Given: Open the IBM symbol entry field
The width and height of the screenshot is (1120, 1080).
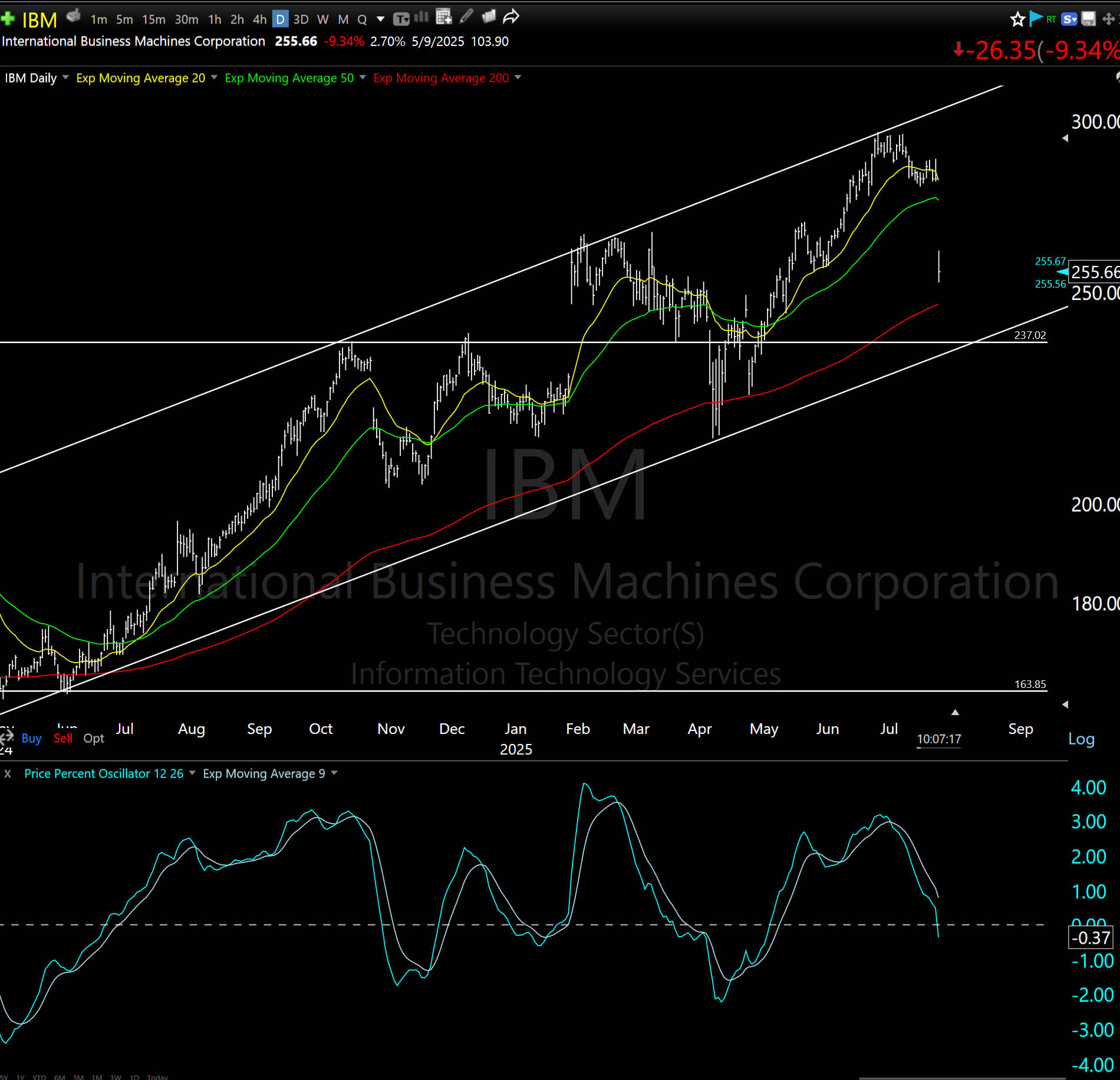Looking at the screenshot, I should [39, 20].
